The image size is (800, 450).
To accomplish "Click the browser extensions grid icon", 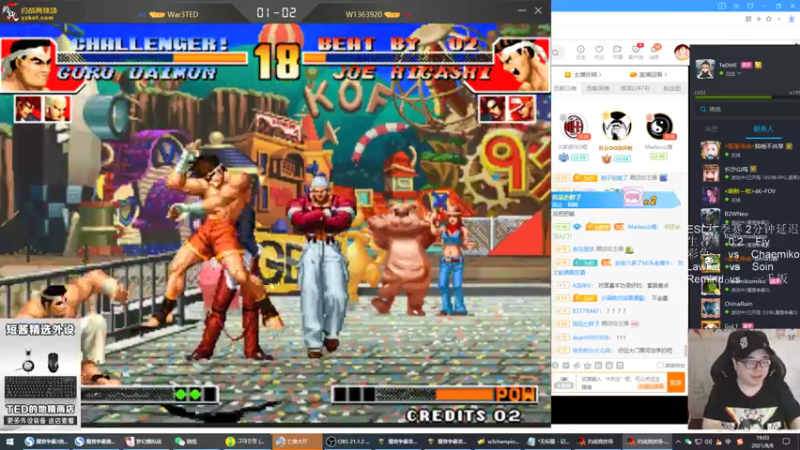I will [748, 19].
